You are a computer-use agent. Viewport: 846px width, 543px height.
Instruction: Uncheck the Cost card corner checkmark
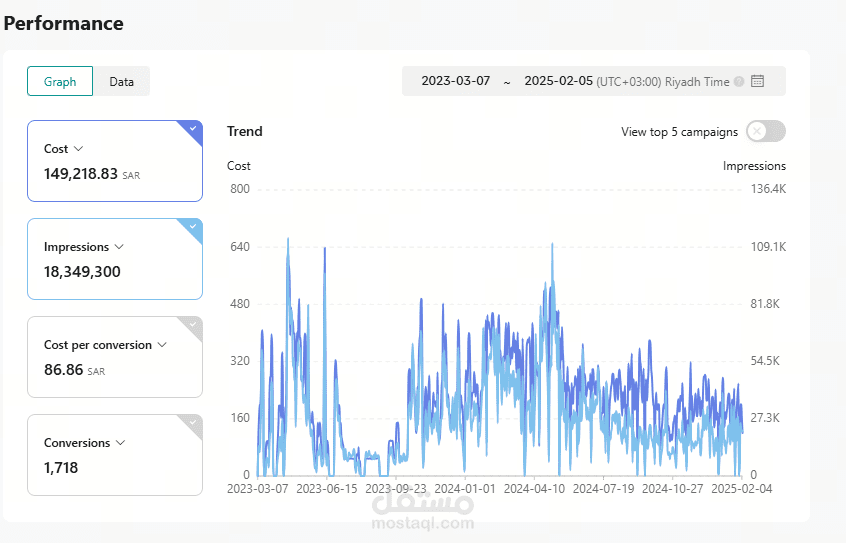coord(193,128)
